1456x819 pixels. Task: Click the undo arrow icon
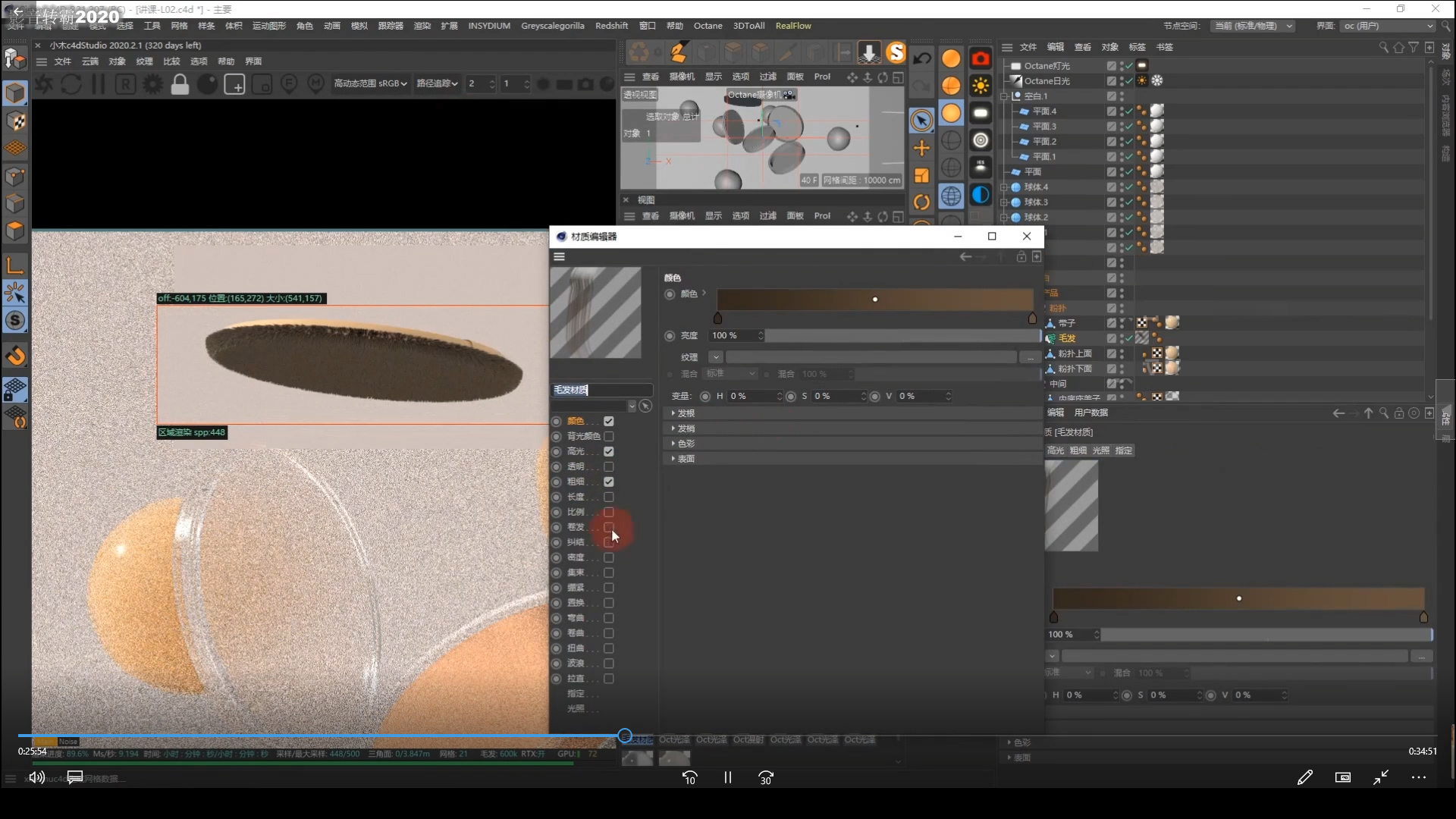[x=921, y=58]
